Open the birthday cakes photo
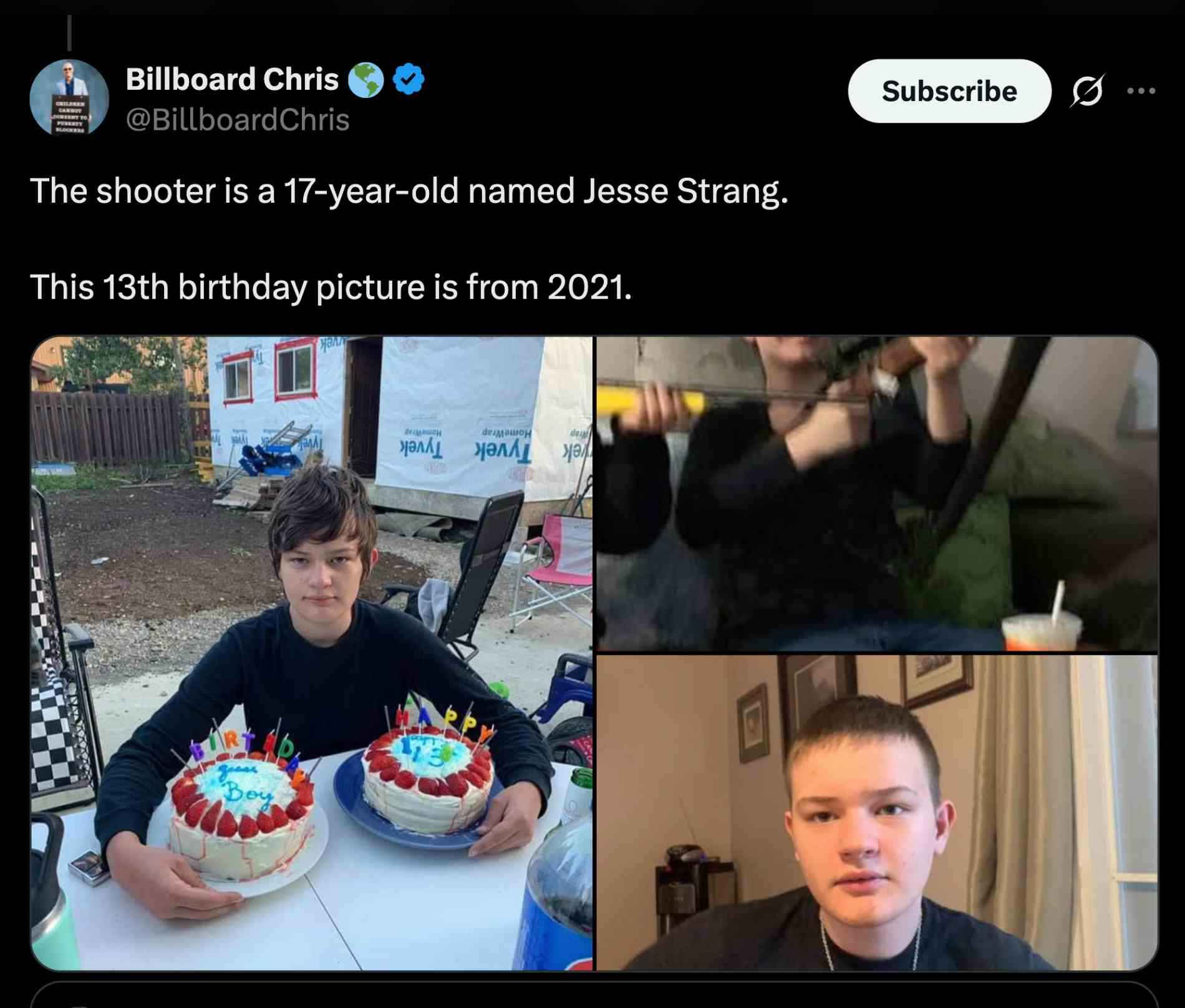The image size is (1185, 1008). [312, 653]
